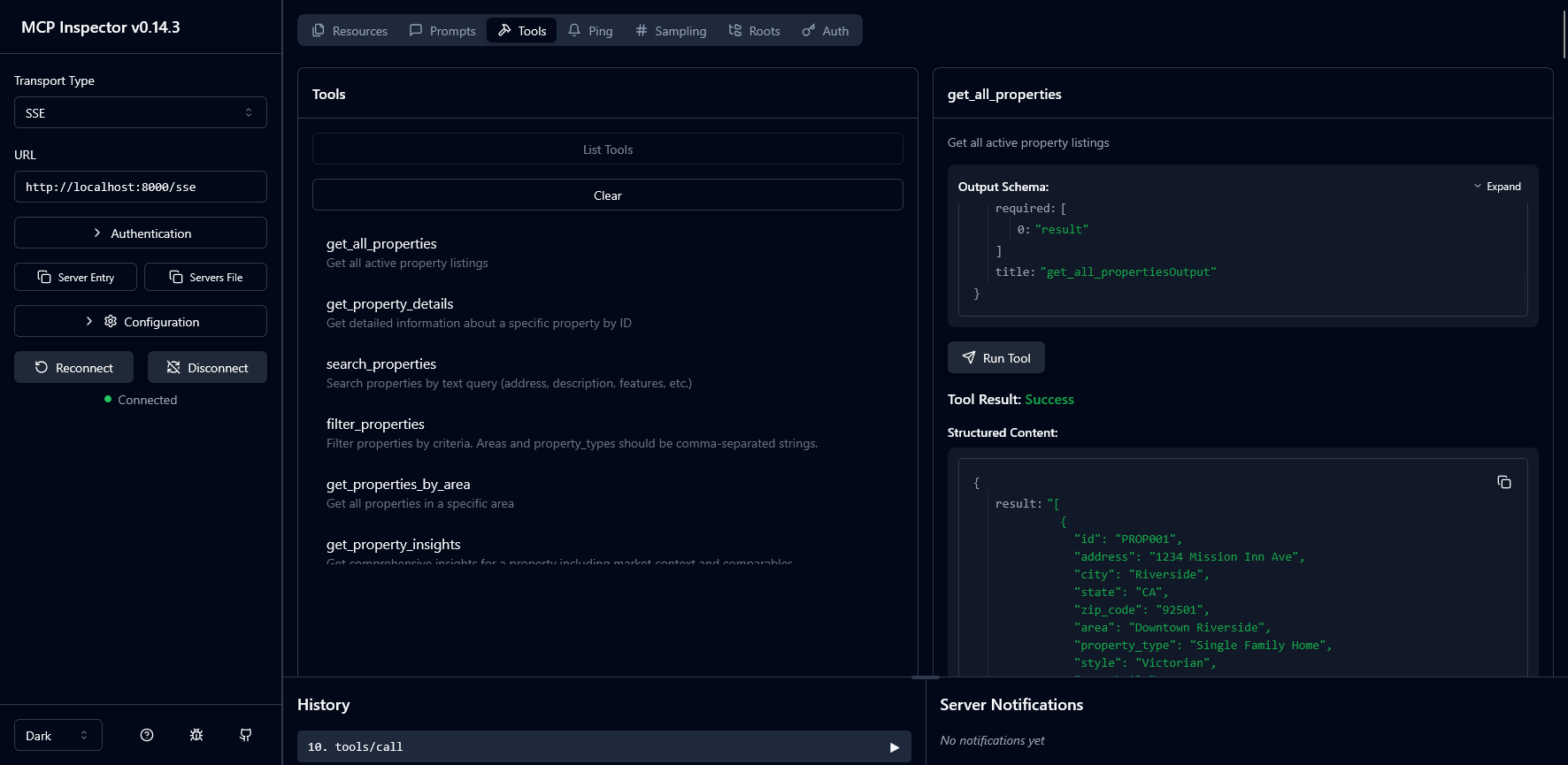The width and height of the screenshot is (1568, 765).
Task: Open the Ping tab
Action: [x=590, y=31]
